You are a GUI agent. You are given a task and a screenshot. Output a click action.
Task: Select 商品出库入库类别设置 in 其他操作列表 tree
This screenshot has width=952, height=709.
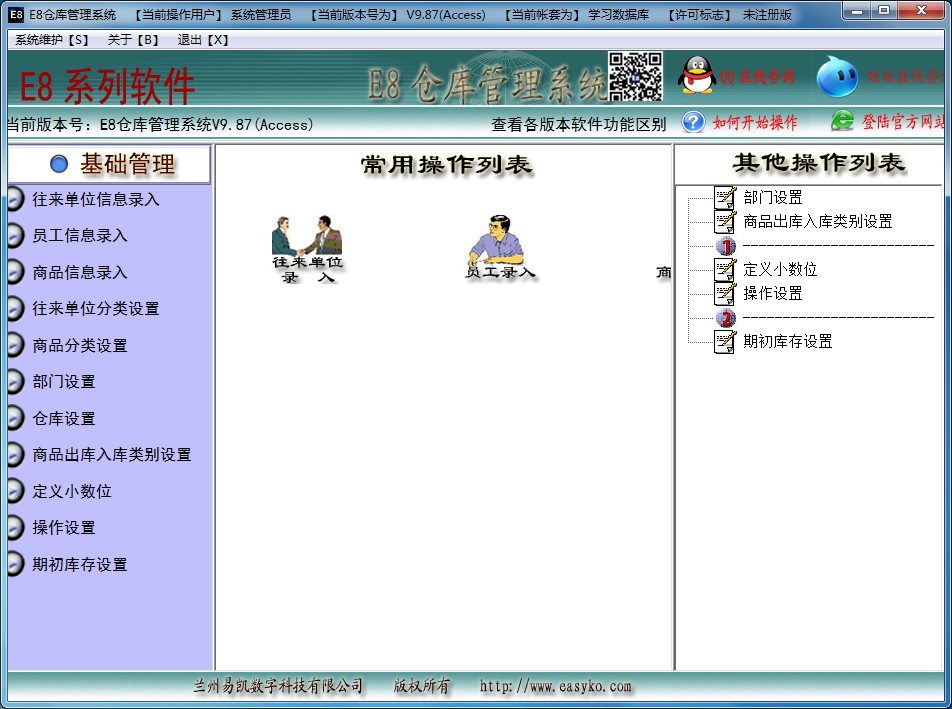[x=818, y=222]
